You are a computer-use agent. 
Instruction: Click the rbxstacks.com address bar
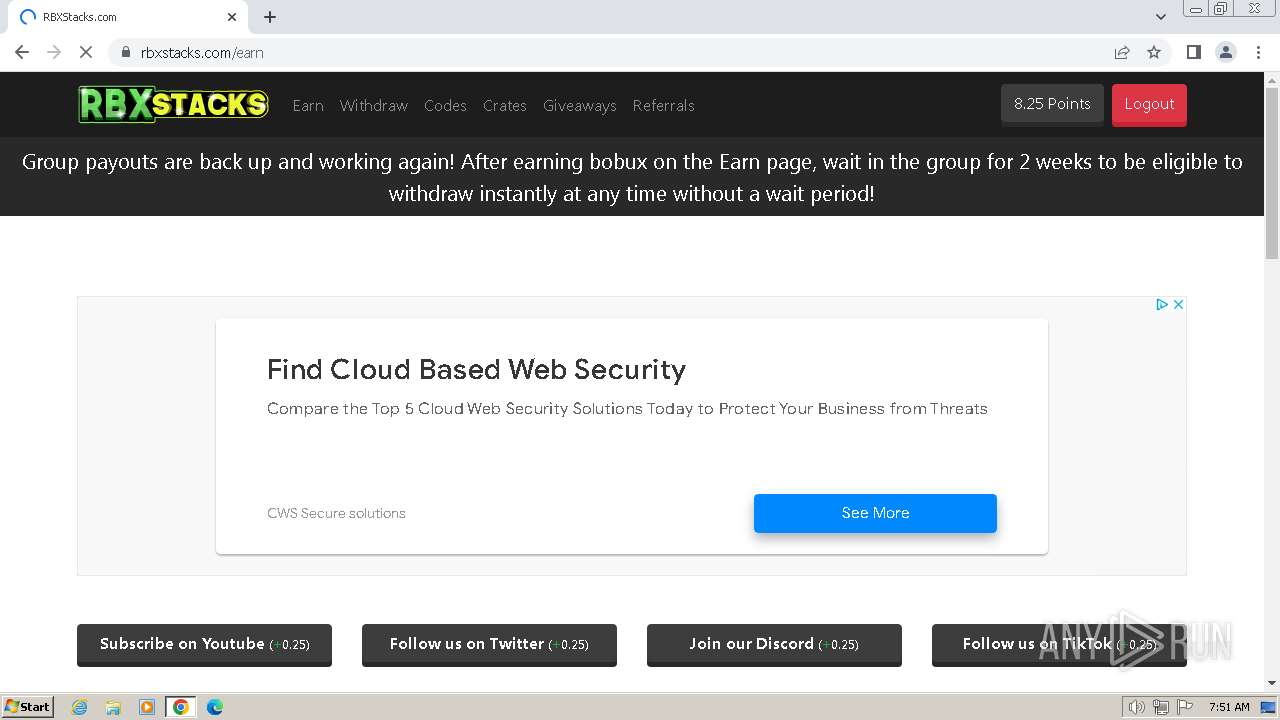pos(600,52)
